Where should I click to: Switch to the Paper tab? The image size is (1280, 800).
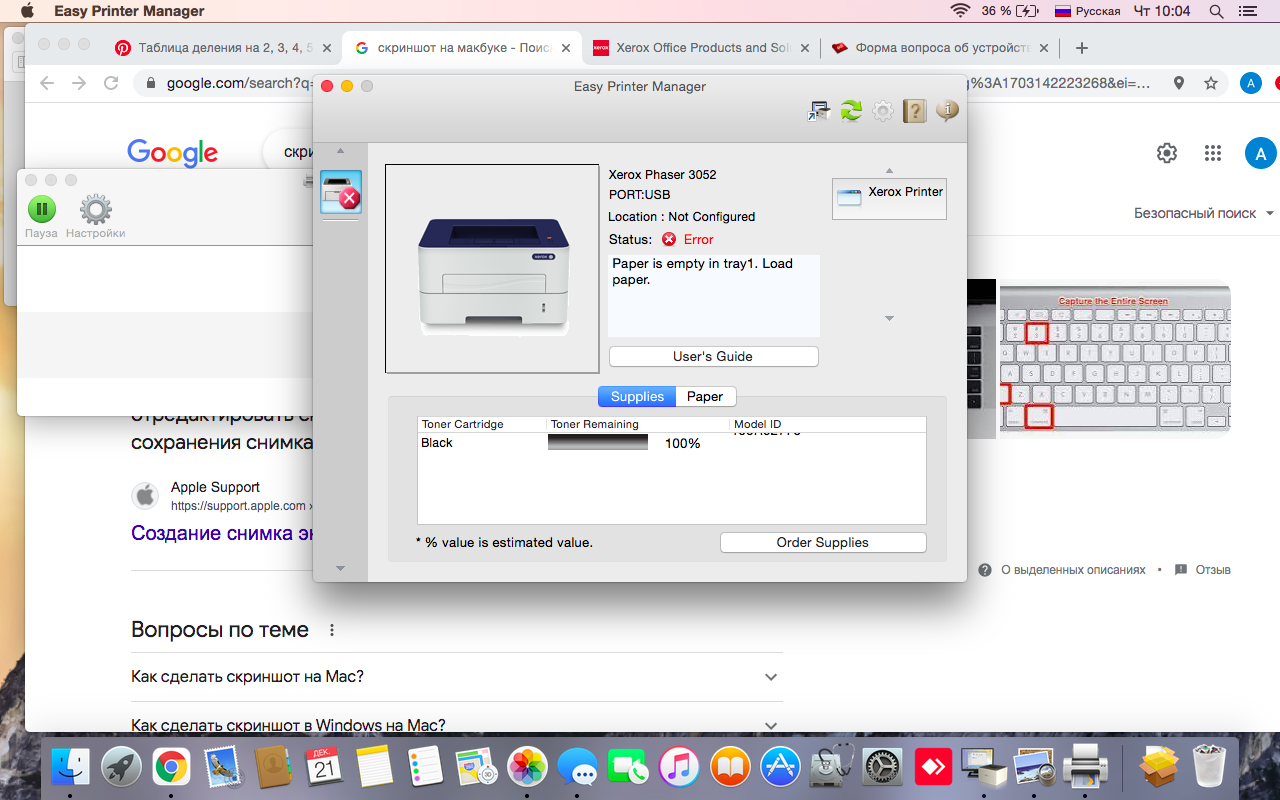pos(705,396)
